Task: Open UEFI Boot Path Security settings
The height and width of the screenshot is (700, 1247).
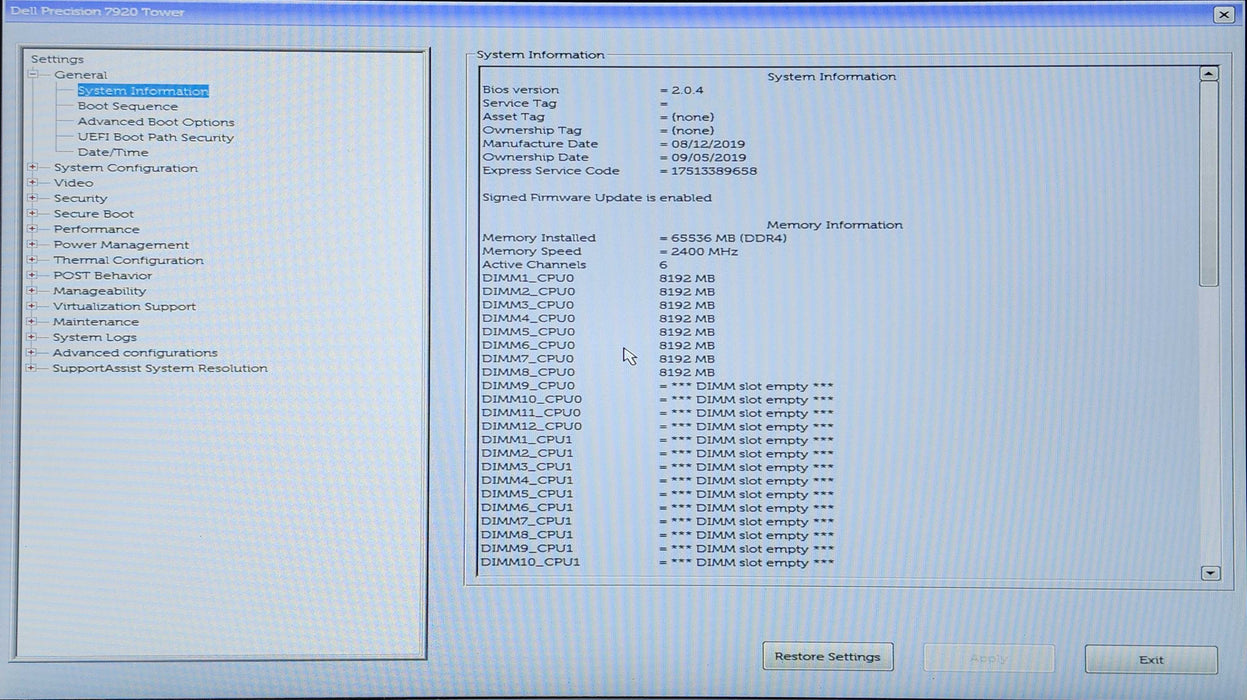Action: 155,137
